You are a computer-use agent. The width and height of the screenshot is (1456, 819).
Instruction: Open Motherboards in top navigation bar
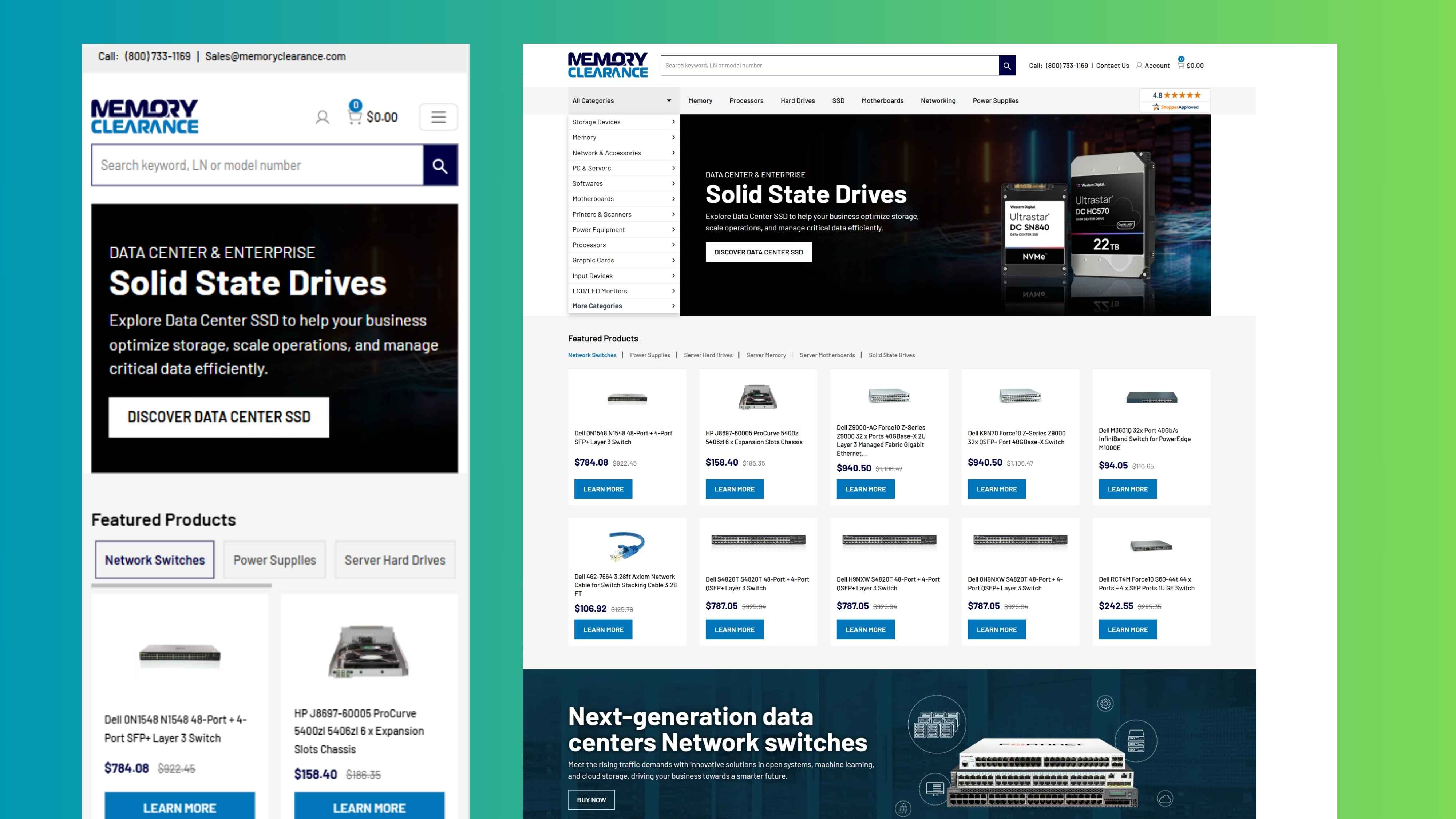[882, 100]
